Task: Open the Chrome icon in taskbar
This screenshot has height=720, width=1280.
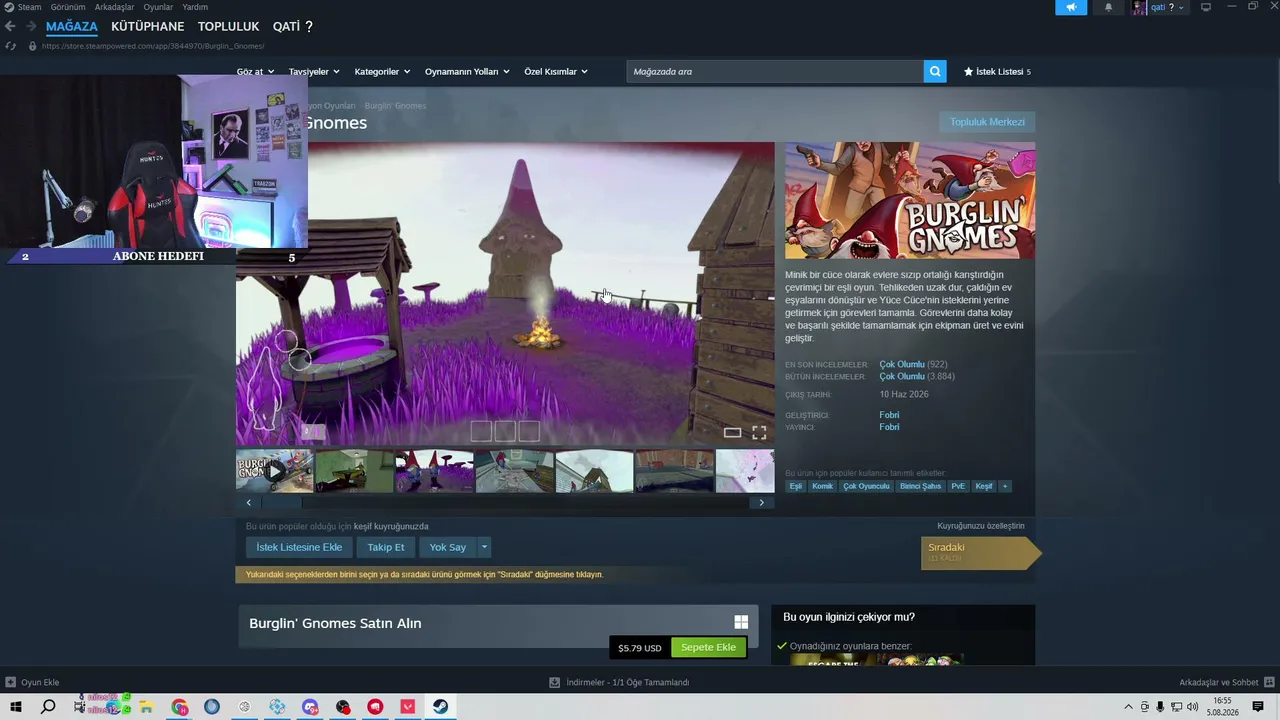Action: coord(179,707)
